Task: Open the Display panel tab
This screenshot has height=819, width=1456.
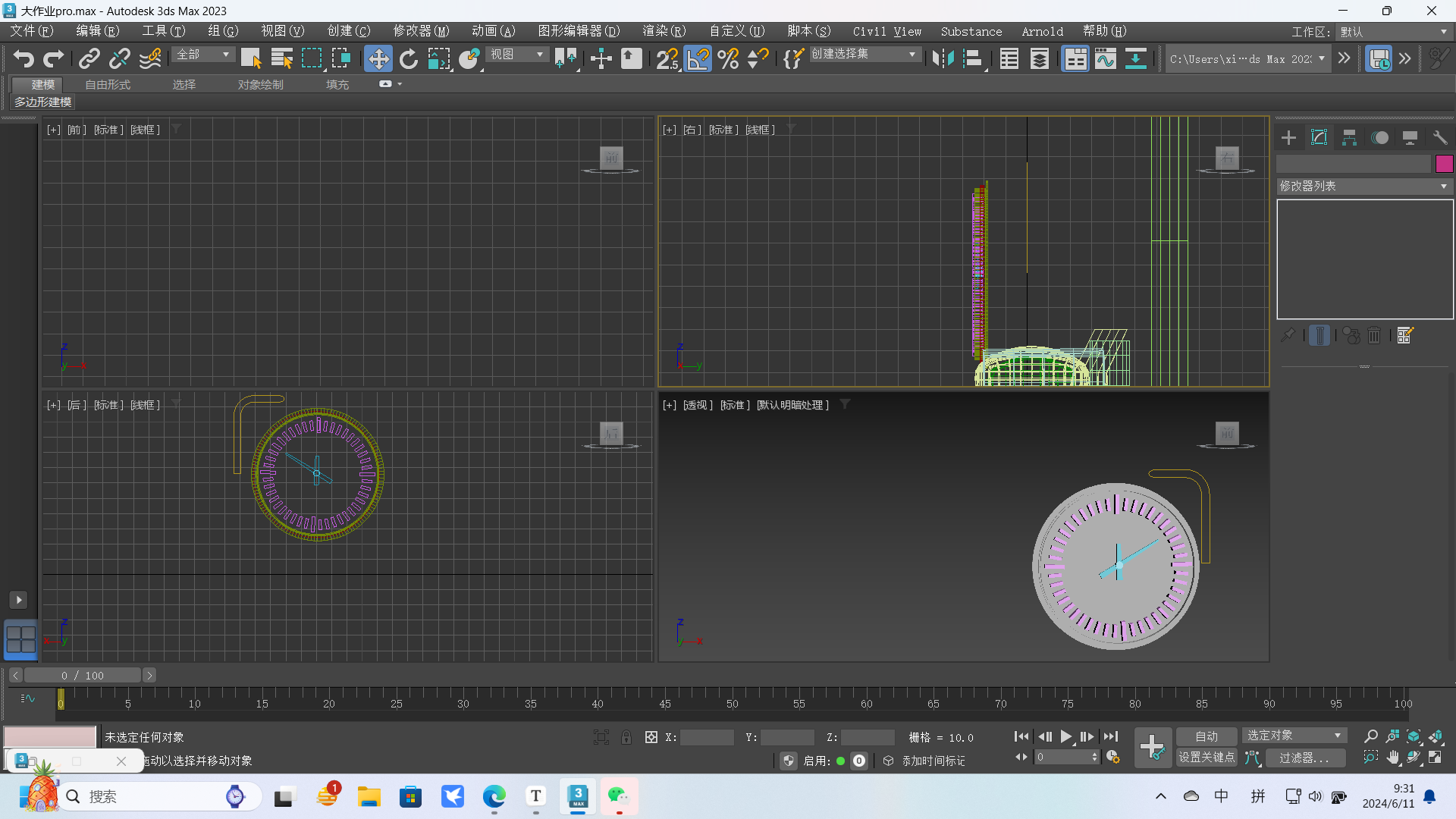Action: pos(1410,137)
